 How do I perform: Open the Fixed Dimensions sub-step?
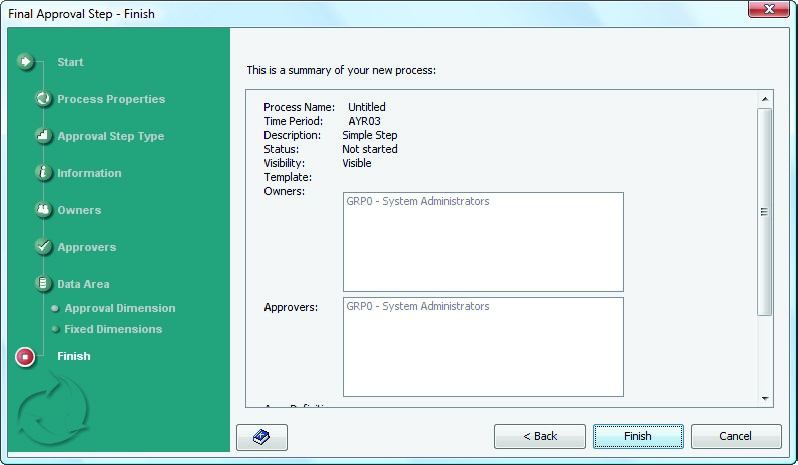pyautogui.click(x=113, y=329)
